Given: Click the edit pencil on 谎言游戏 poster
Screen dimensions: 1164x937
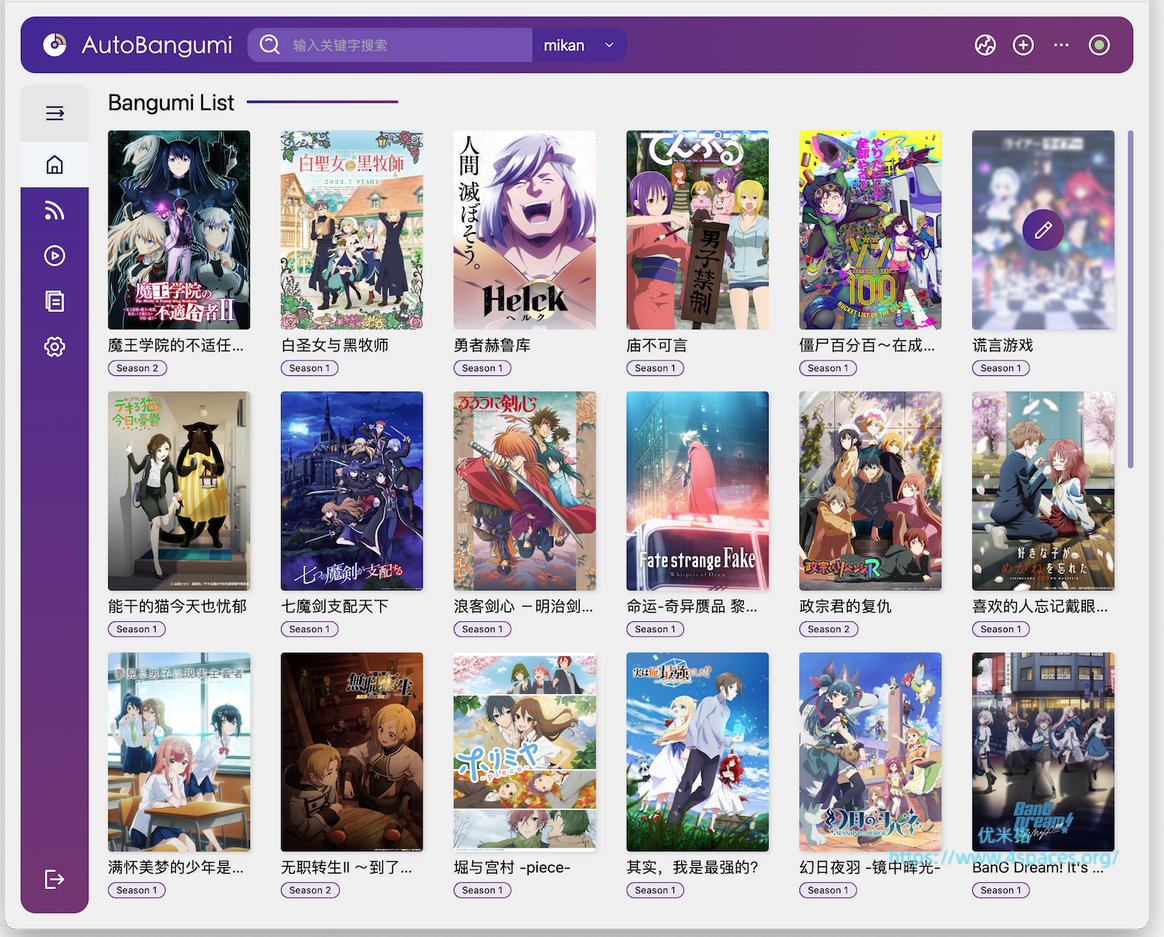Looking at the screenshot, I should (x=1043, y=230).
